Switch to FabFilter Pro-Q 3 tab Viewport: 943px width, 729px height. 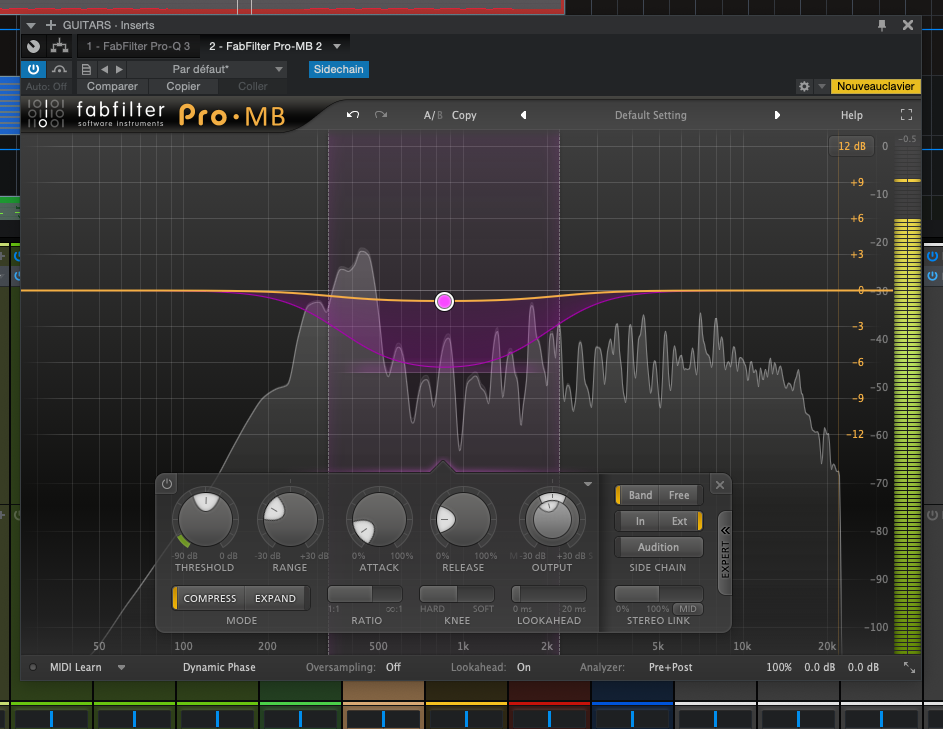(x=138, y=46)
